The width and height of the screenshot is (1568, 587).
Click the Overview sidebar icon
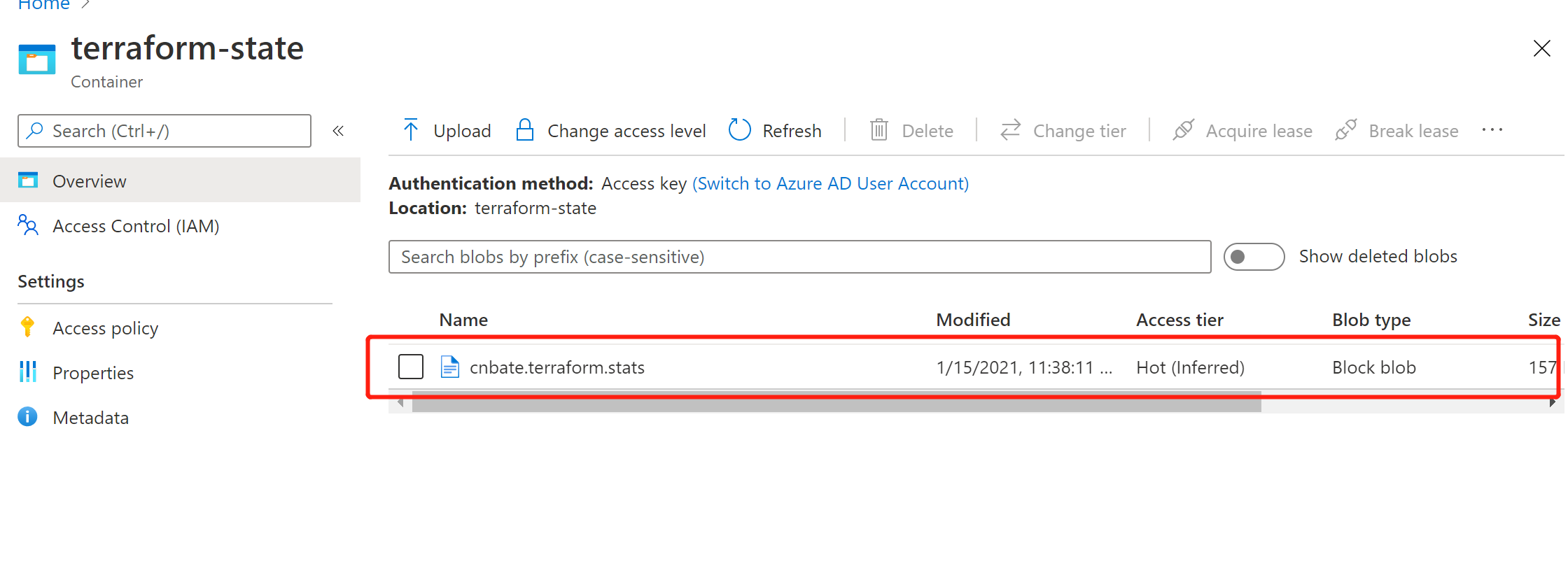pyautogui.click(x=28, y=181)
